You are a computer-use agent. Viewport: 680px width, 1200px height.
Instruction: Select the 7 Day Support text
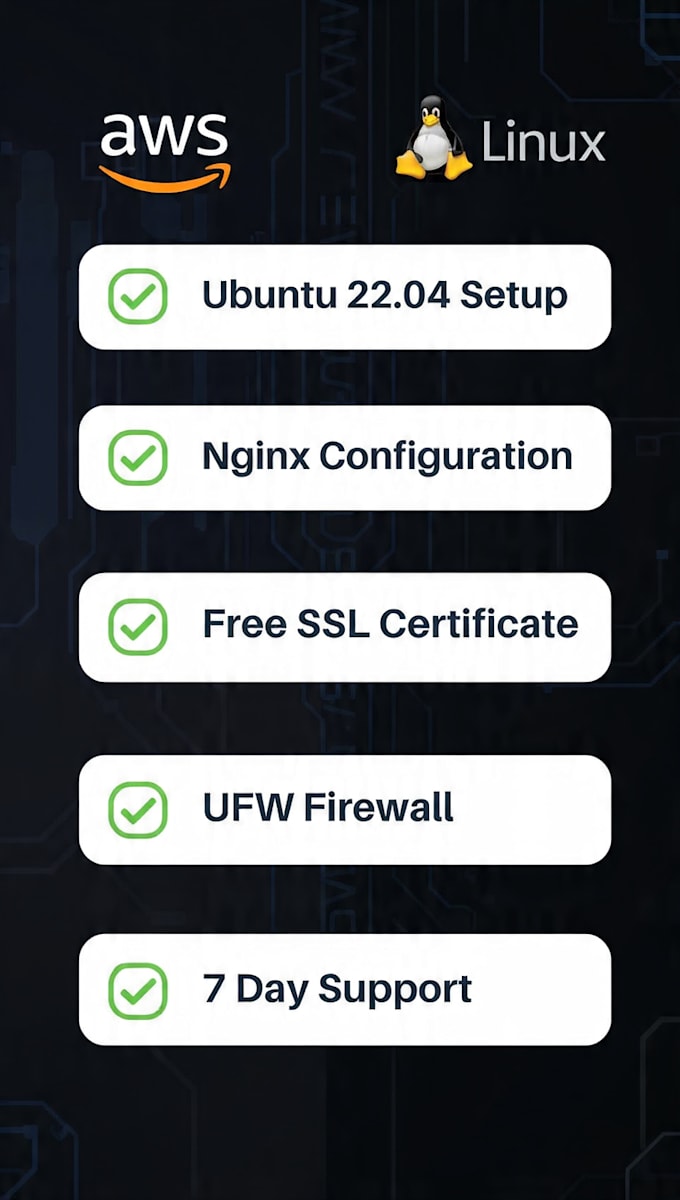337,990
